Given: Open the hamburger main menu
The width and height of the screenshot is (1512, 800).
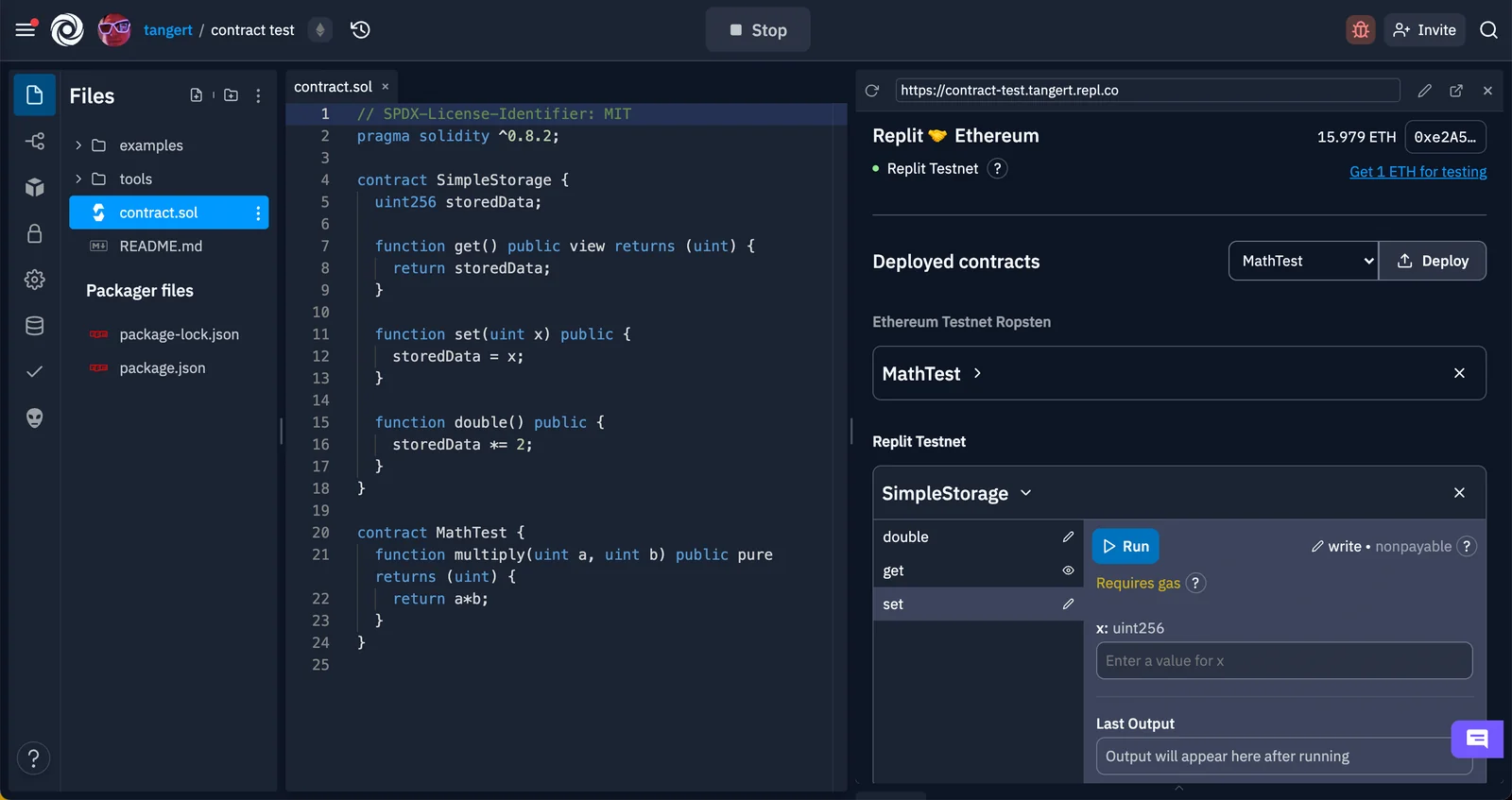Looking at the screenshot, I should [26, 30].
